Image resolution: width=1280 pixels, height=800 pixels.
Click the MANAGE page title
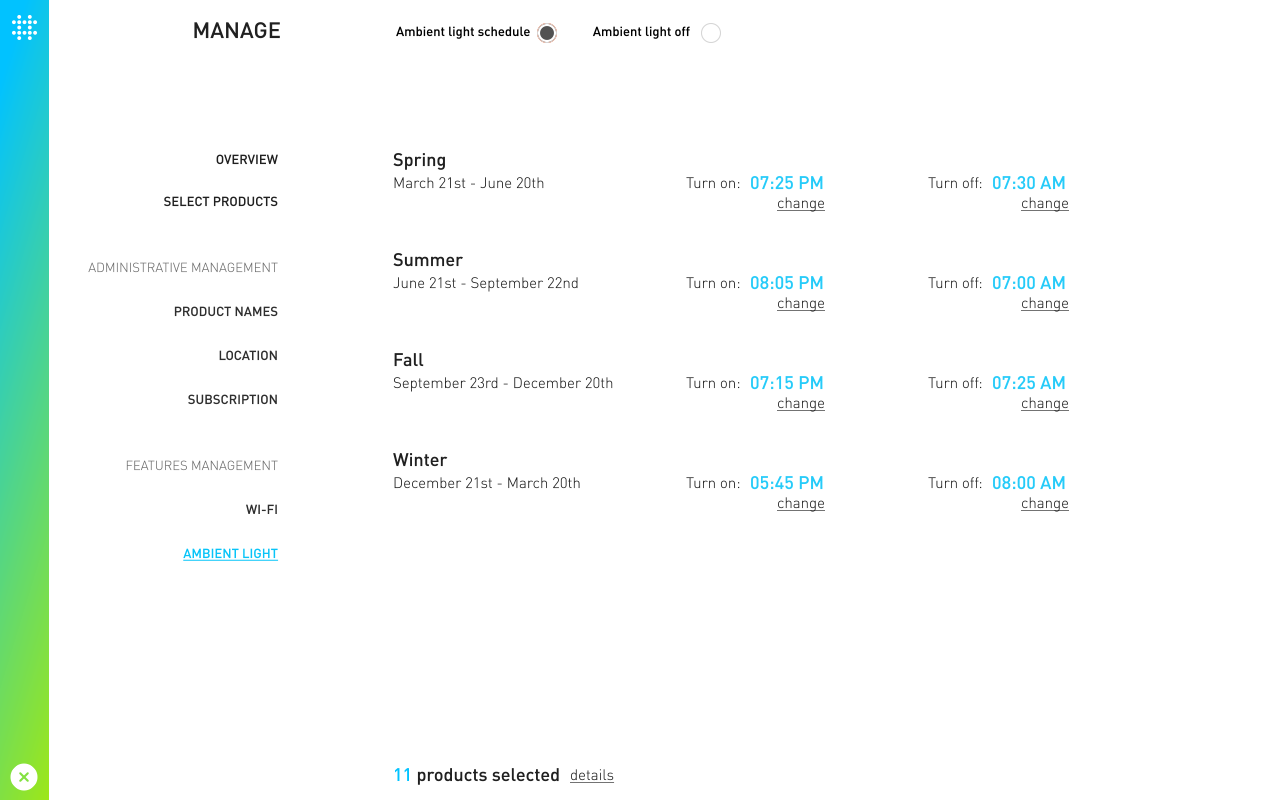click(x=237, y=31)
